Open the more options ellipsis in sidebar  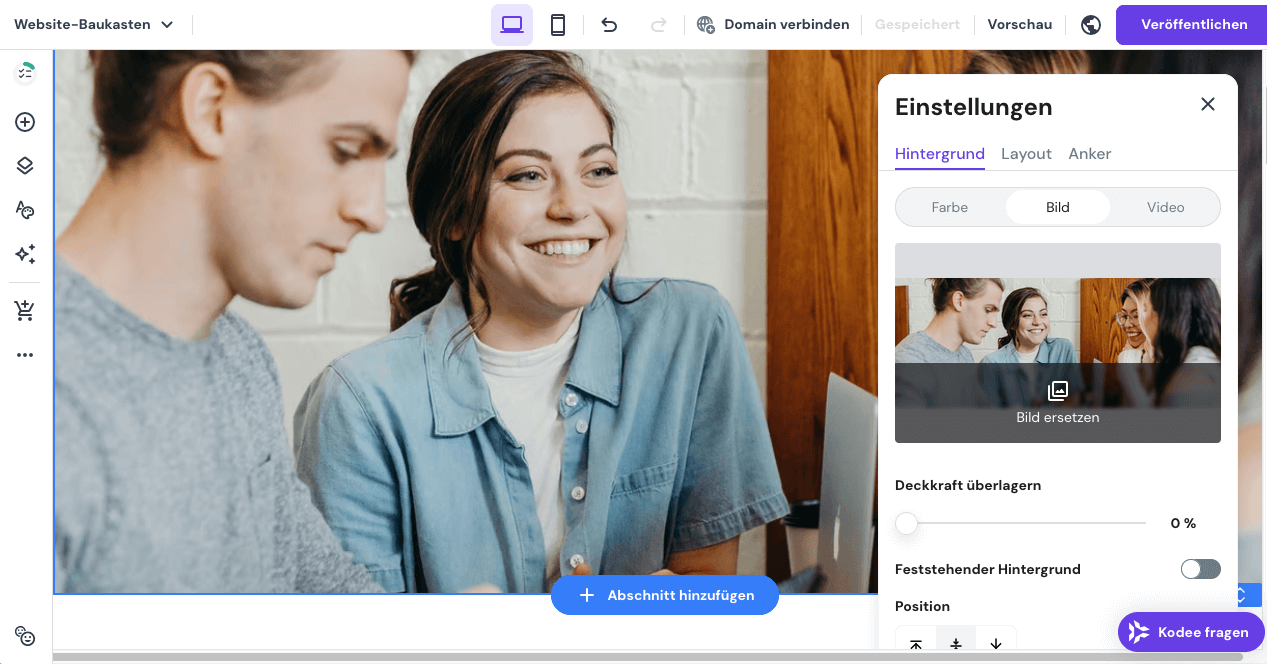[x=25, y=355]
